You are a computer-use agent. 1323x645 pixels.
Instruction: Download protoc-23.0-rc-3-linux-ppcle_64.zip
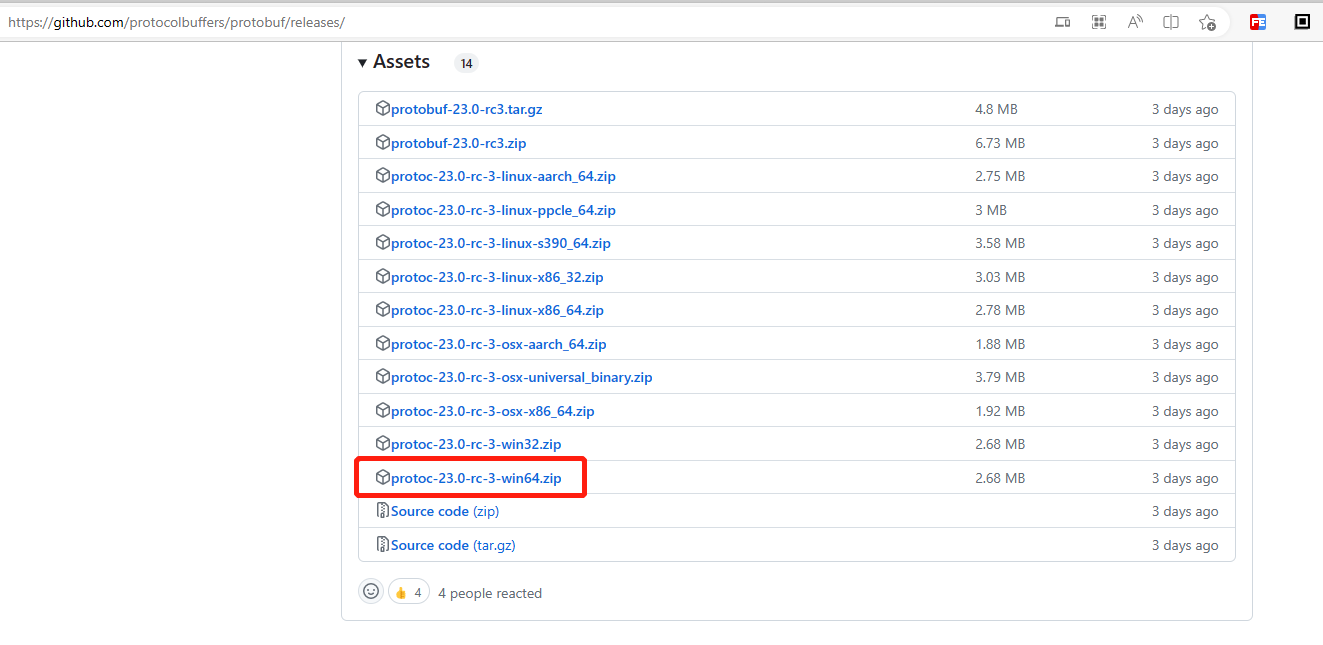coord(504,210)
